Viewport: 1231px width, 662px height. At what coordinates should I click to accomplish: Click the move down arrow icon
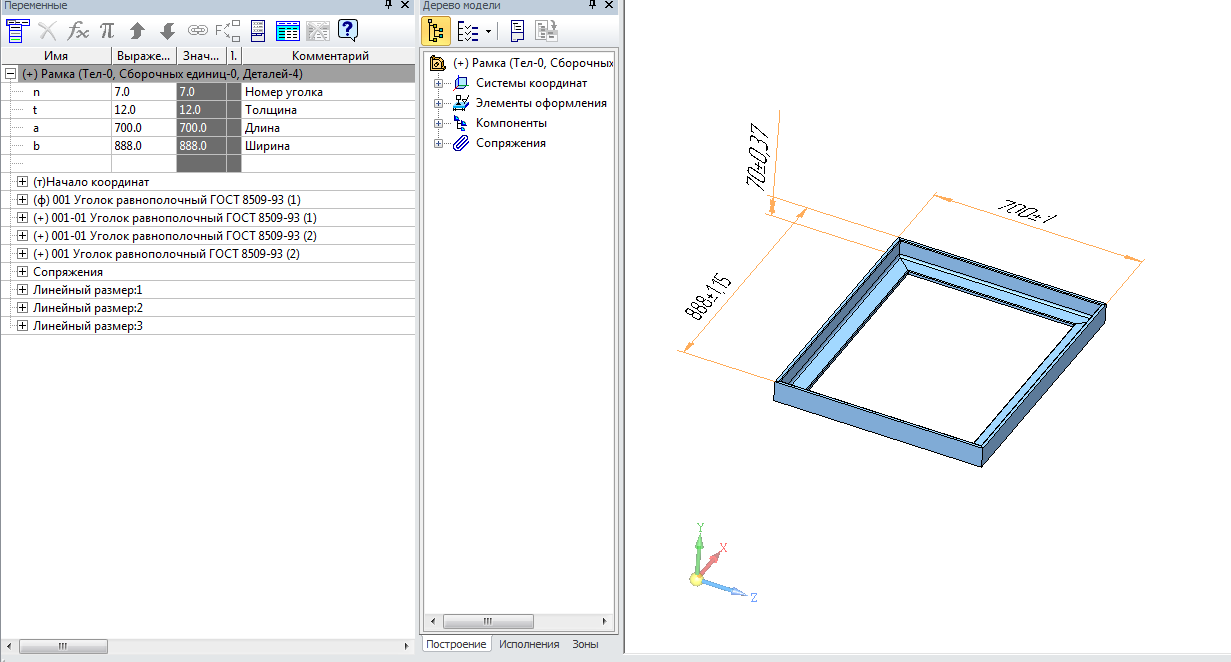click(168, 30)
